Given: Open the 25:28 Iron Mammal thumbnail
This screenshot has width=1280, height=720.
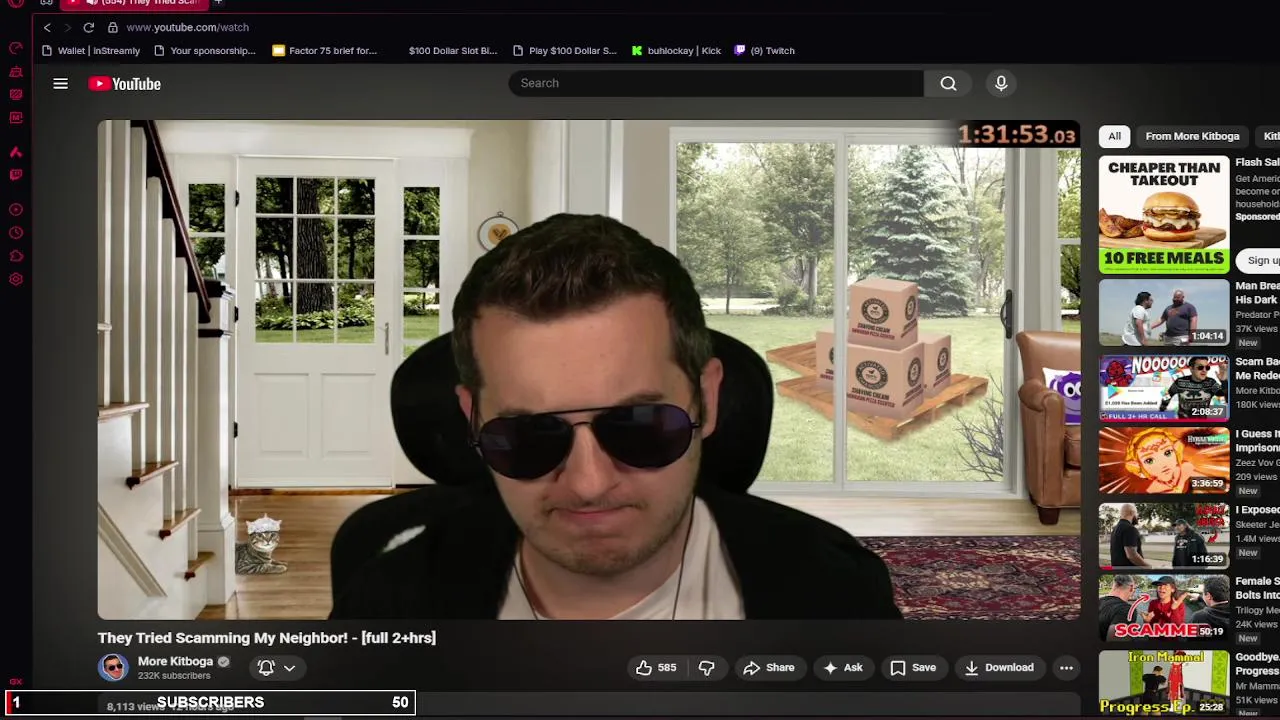Looking at the screenshot, I should 1164,683.
